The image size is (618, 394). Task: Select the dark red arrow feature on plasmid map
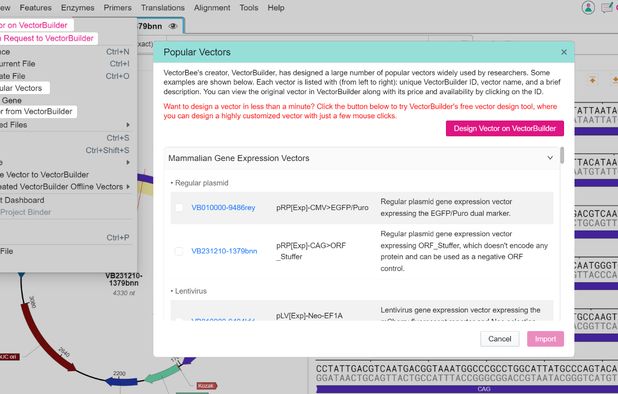tap(47, 336)
